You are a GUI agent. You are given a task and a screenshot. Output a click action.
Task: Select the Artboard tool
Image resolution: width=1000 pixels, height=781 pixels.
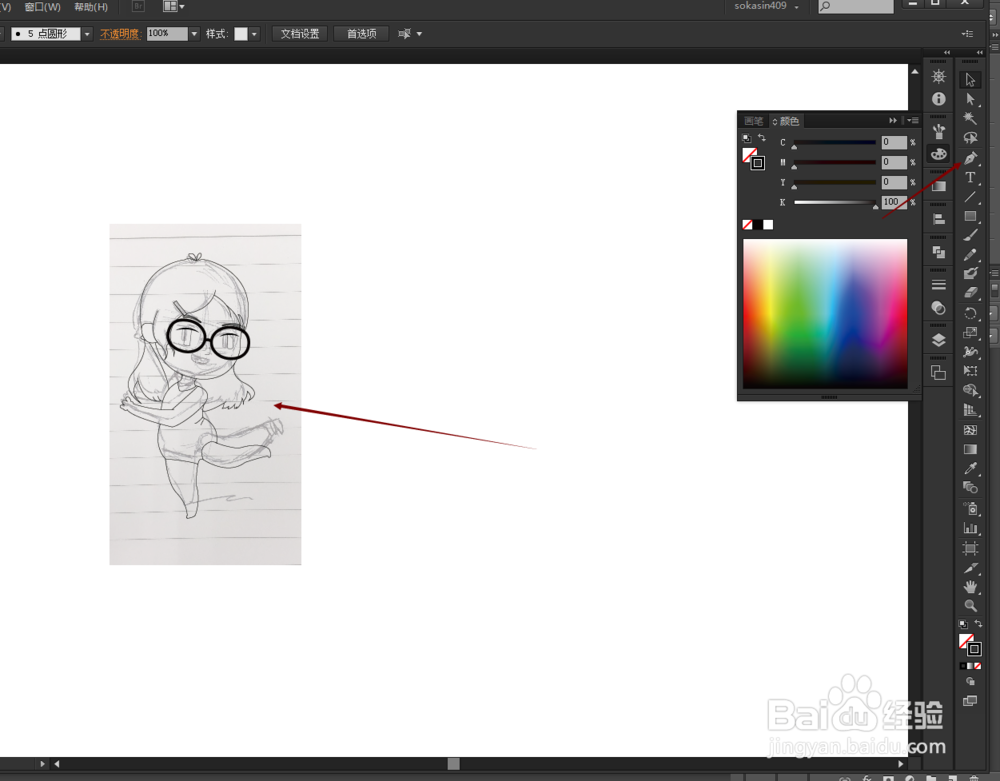[970, 548]
